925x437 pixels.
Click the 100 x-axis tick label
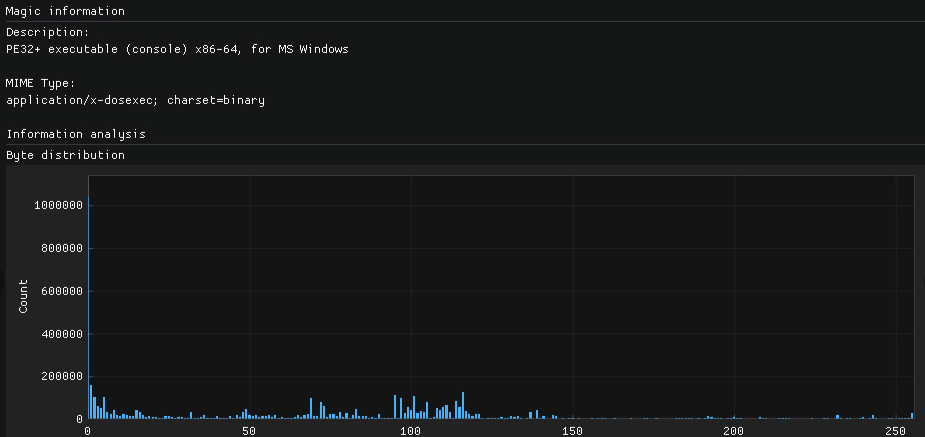coord(411,431)
